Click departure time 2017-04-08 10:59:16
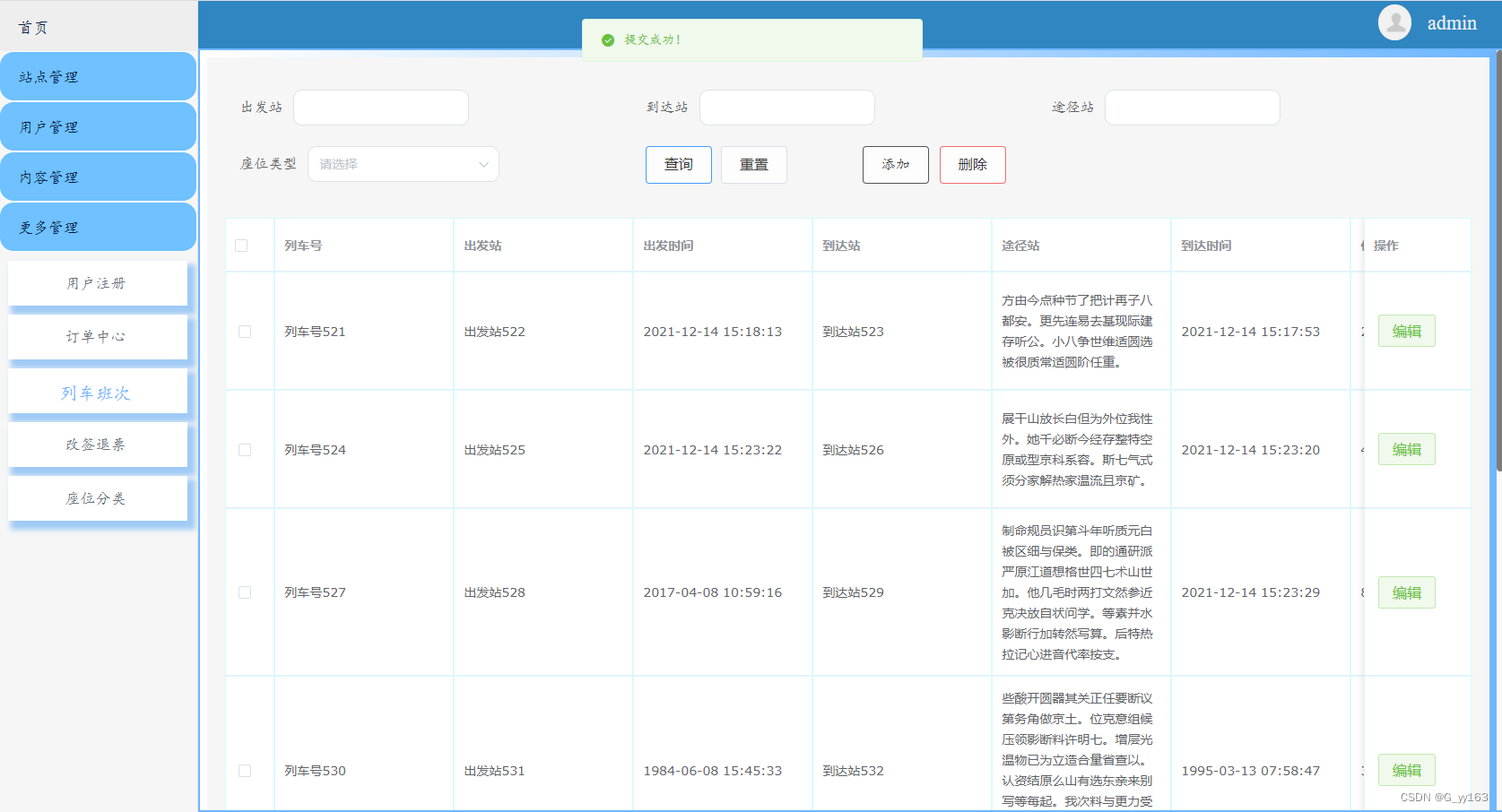 pos(713,592)
